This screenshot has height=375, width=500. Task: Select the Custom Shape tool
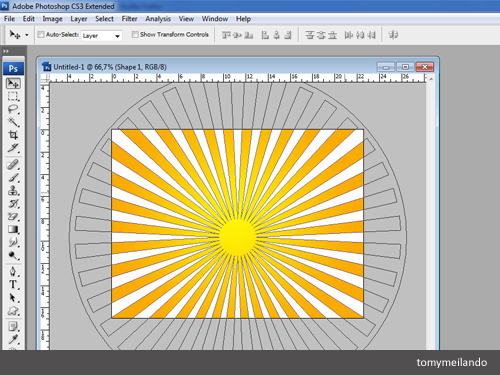pos(13,311)
